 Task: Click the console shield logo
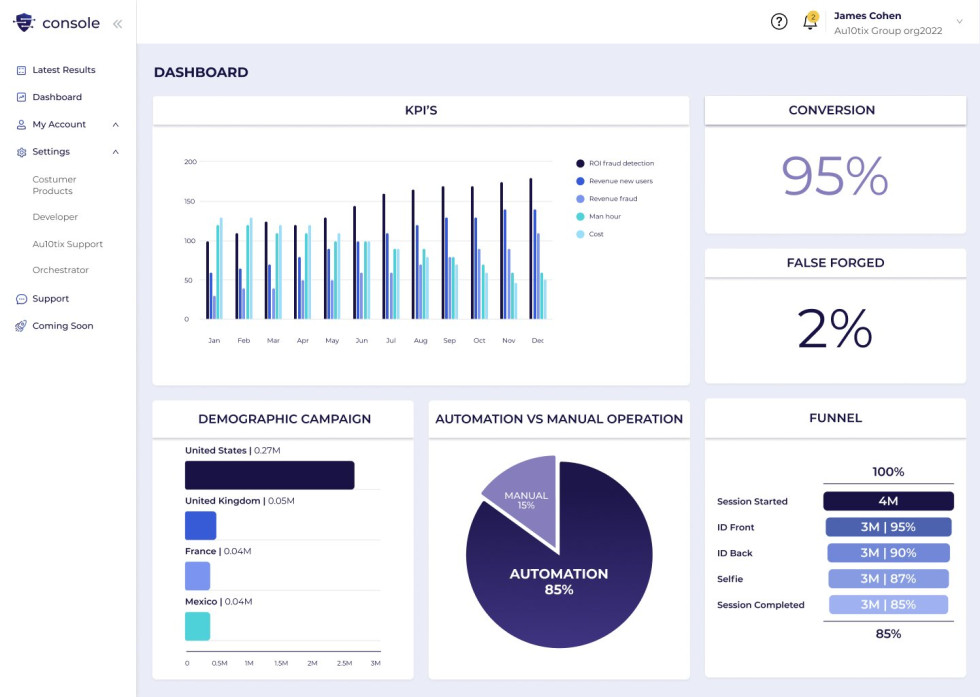pos(24,22)
